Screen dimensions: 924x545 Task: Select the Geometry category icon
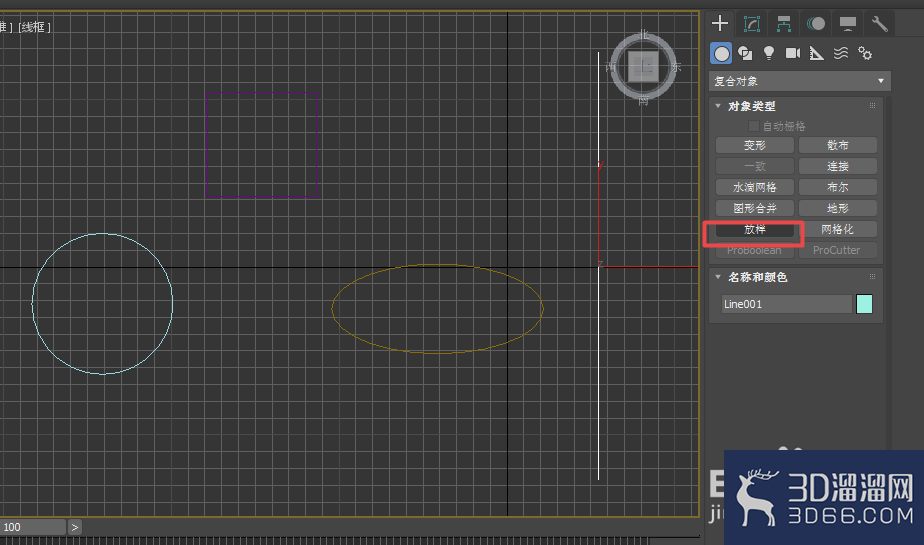(x=721, y=54)
